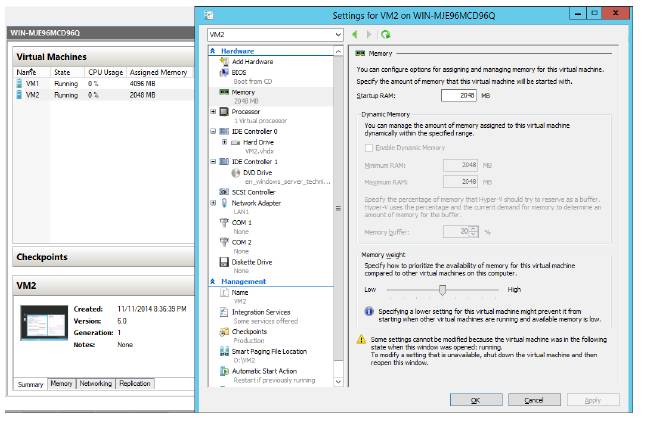Viewport: 647px width, 423px height.
Task: Toggle Enable Dynamic Memory checkbox
Action: coord(368,147)
